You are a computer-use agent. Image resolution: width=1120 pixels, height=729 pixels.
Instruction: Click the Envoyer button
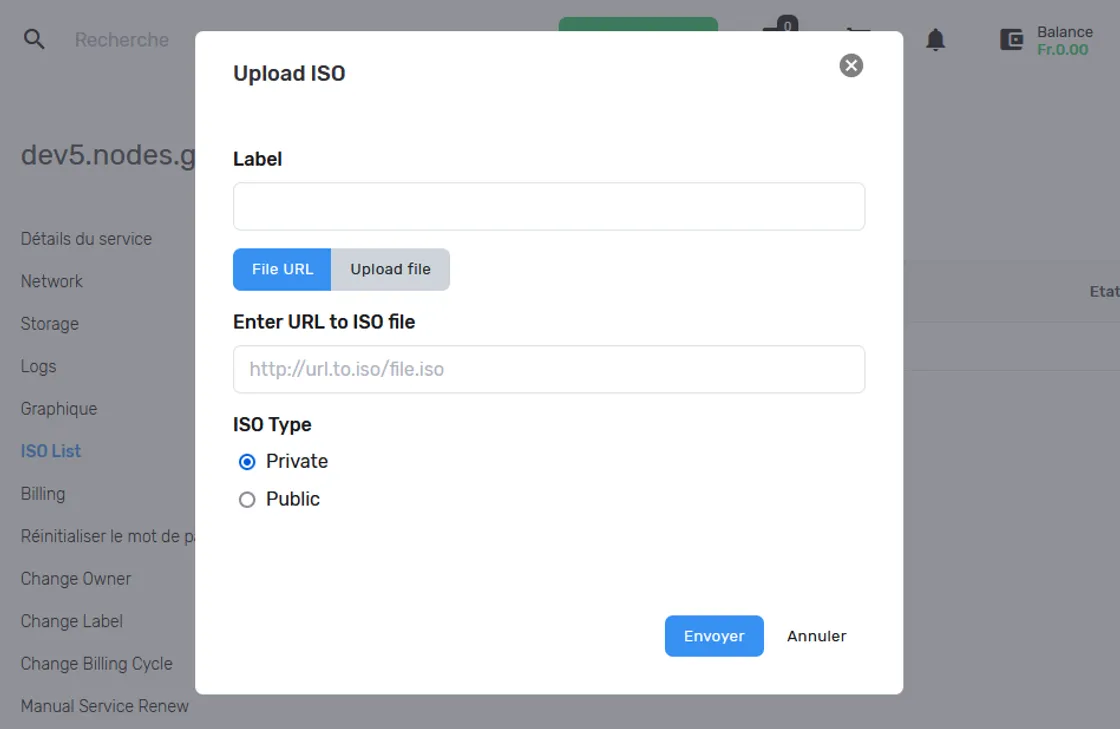(x=714, y=635)
